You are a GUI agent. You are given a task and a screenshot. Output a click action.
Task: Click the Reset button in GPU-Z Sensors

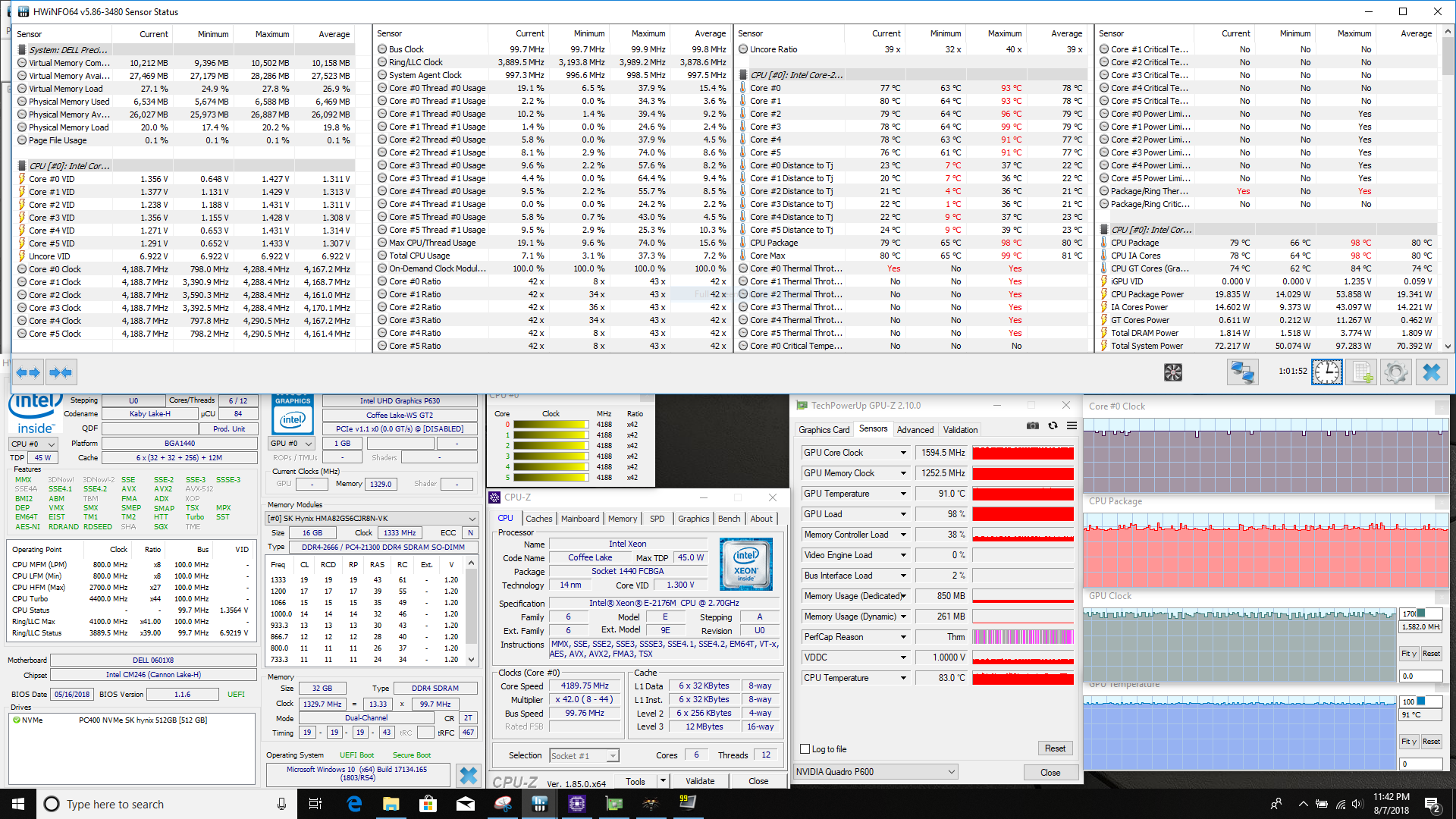[x=1055, y=748]
